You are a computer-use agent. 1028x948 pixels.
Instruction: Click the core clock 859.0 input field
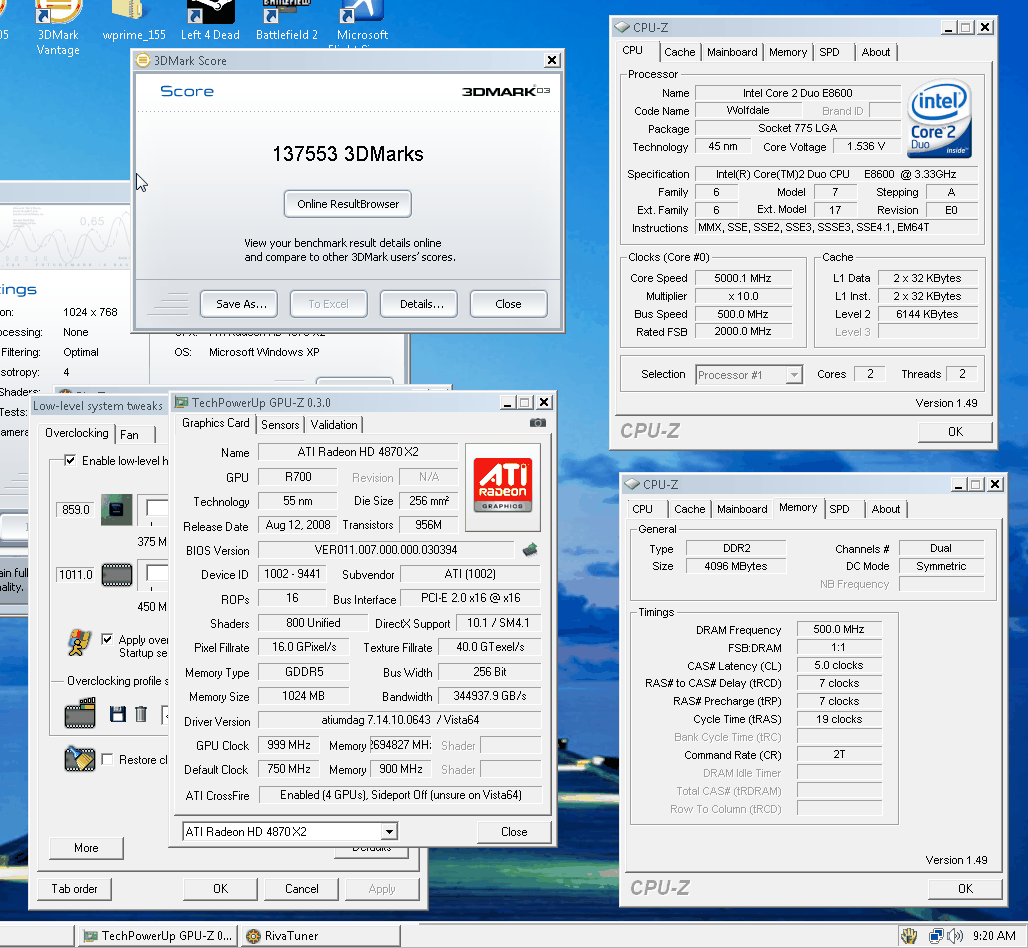tap(75, 509)
